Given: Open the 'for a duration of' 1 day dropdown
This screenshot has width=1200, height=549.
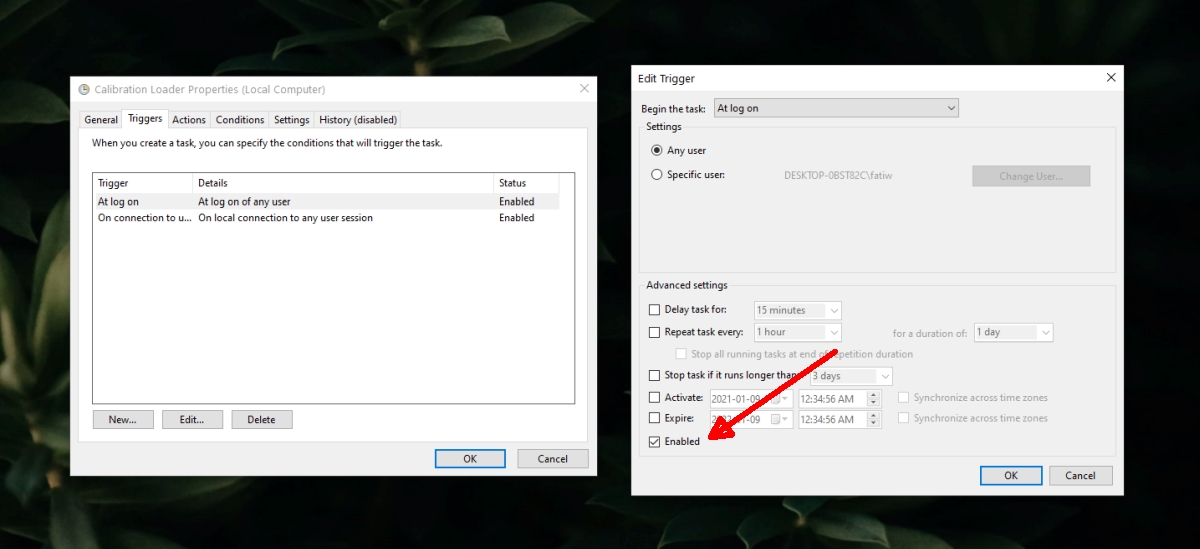Looking at the screenshot, I should tap(1014, 332).
